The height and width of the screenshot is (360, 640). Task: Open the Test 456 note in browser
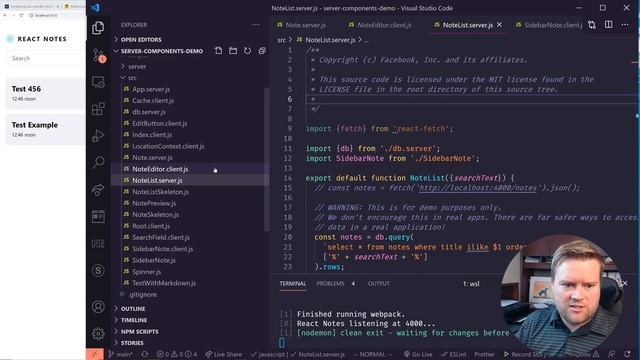pyautogui.click(x=46, y=93)
